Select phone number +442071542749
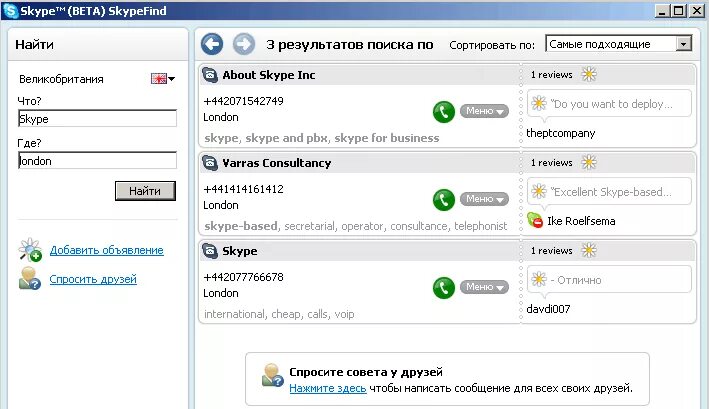This screenshot has width=709, height=409. (x=244, y=101)
